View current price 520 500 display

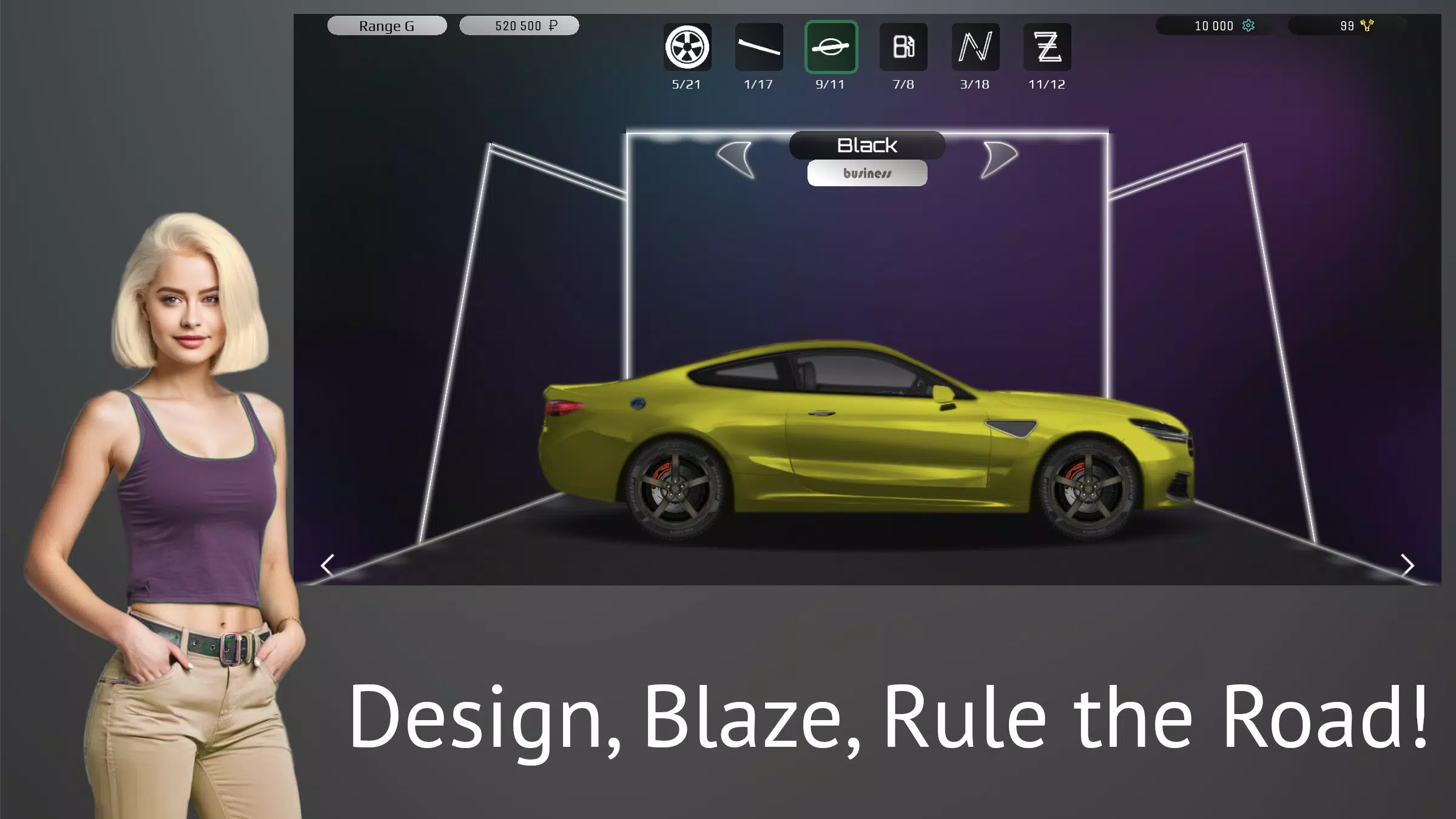(x=518, y=25)
